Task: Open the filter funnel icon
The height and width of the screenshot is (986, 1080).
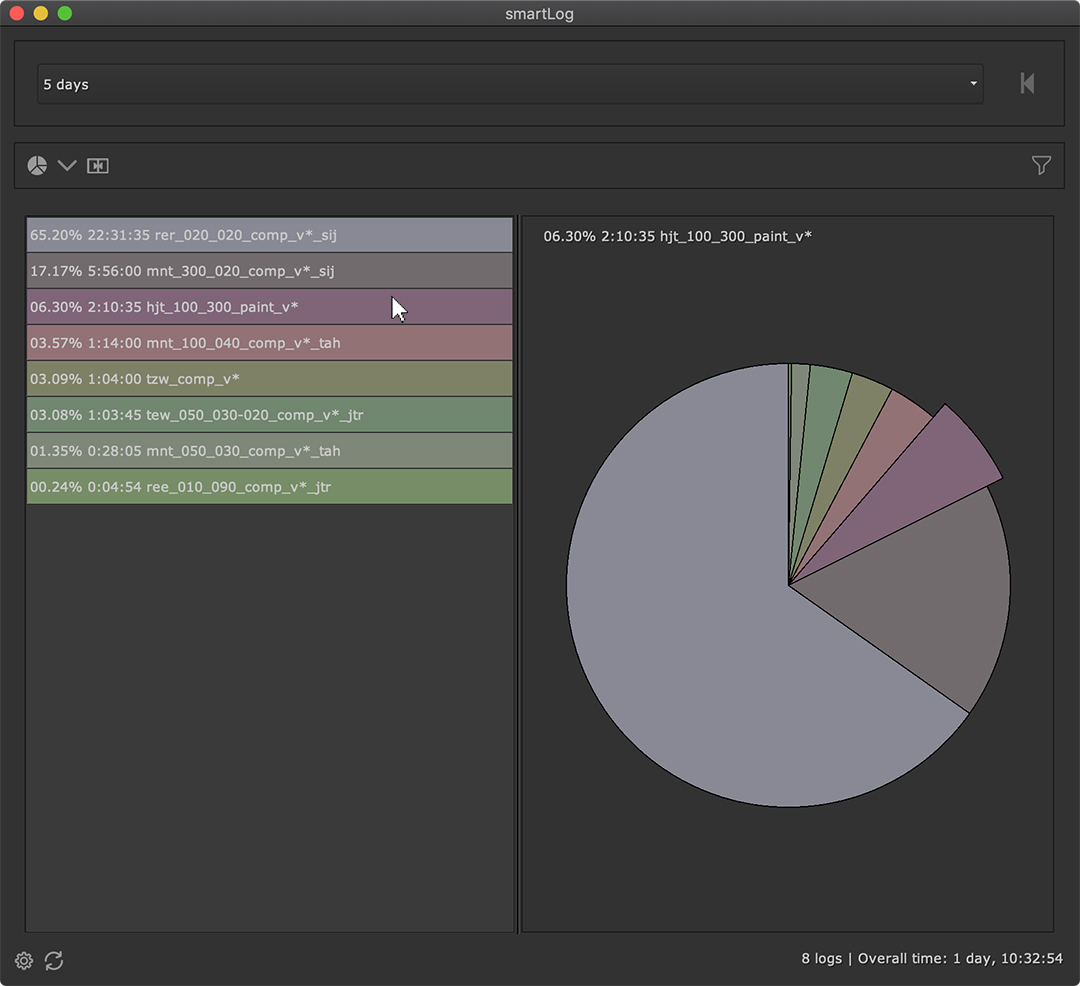Action: pos(1041,165)
